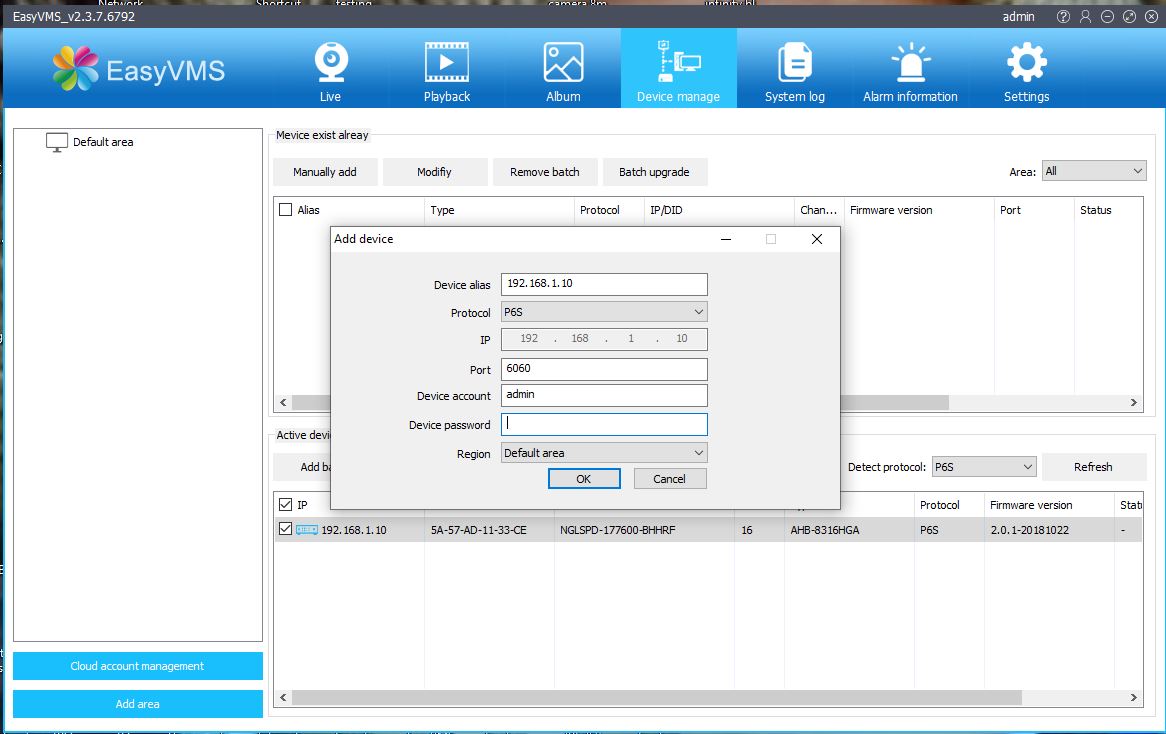
Task: Click the EasyVMS flower logo
Action: [76, 69]
